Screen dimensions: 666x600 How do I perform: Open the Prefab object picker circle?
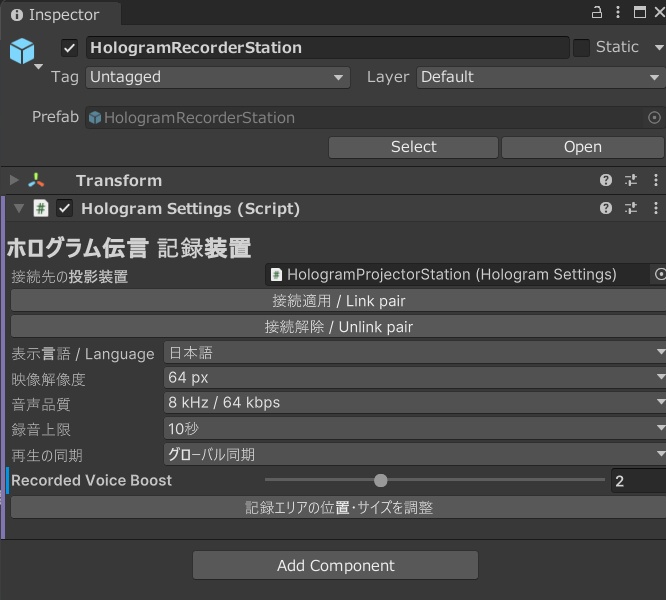[655, 118]
